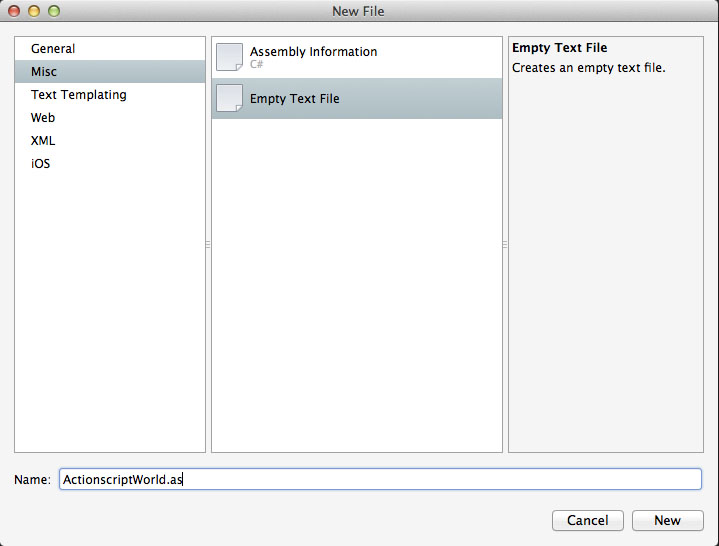
Task: Close the New File dialog with red button
Action: point(14,11)
